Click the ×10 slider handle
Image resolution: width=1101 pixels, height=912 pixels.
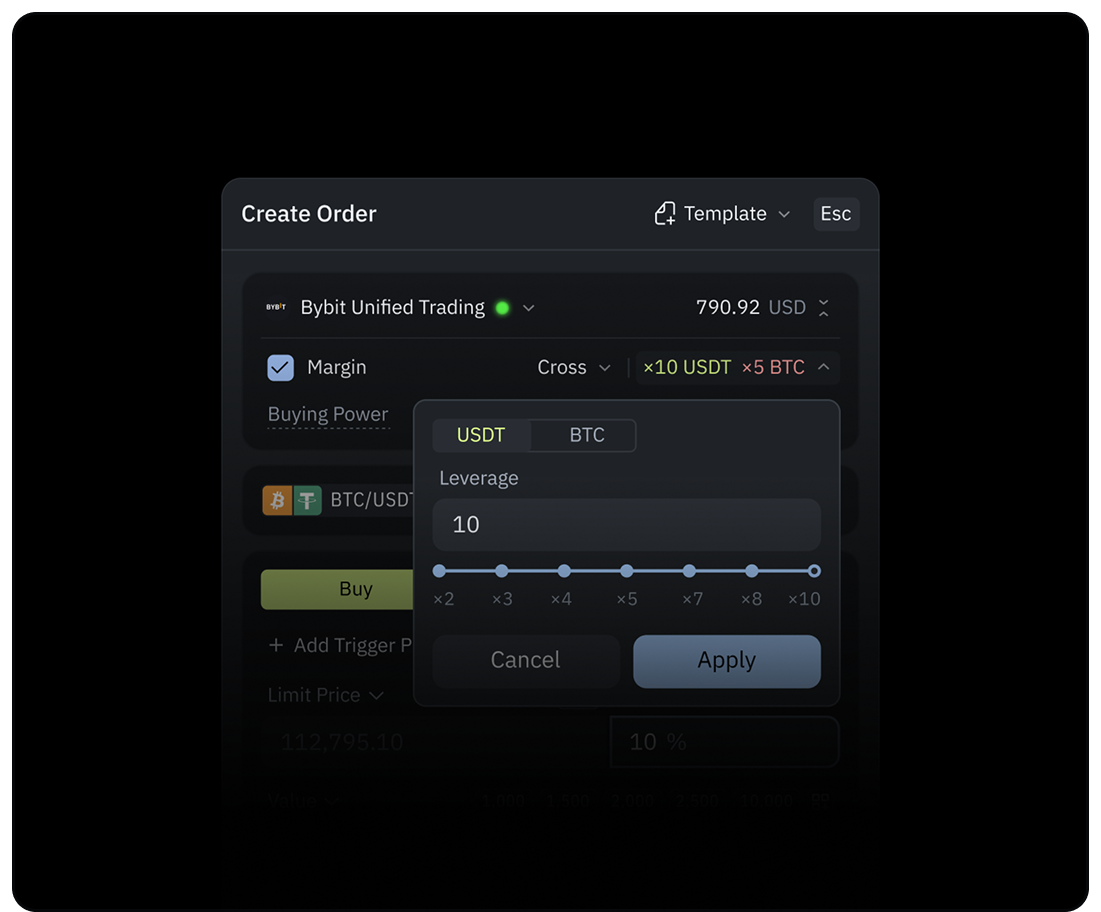[814, 571]
